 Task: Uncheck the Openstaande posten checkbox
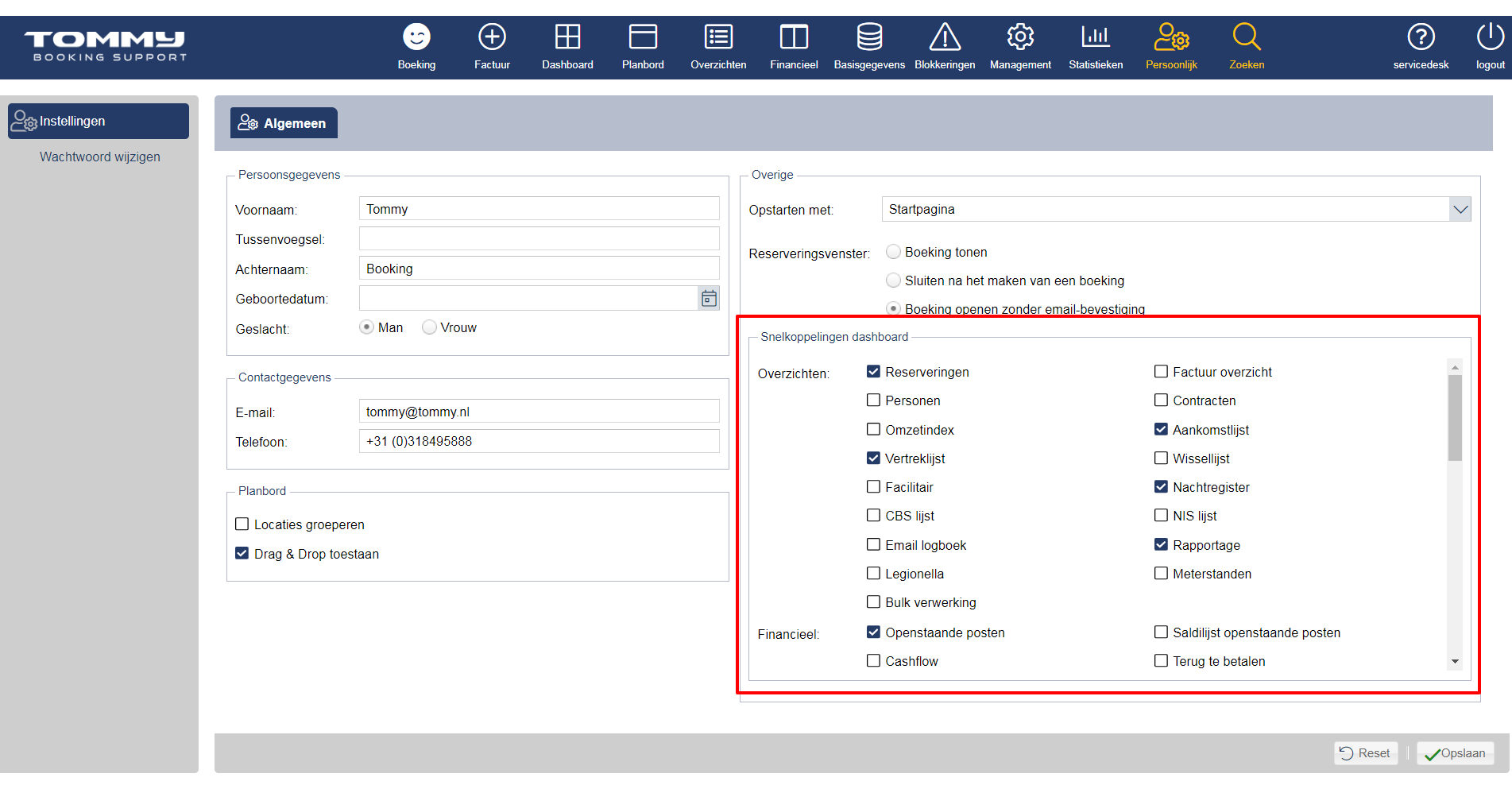873,632
